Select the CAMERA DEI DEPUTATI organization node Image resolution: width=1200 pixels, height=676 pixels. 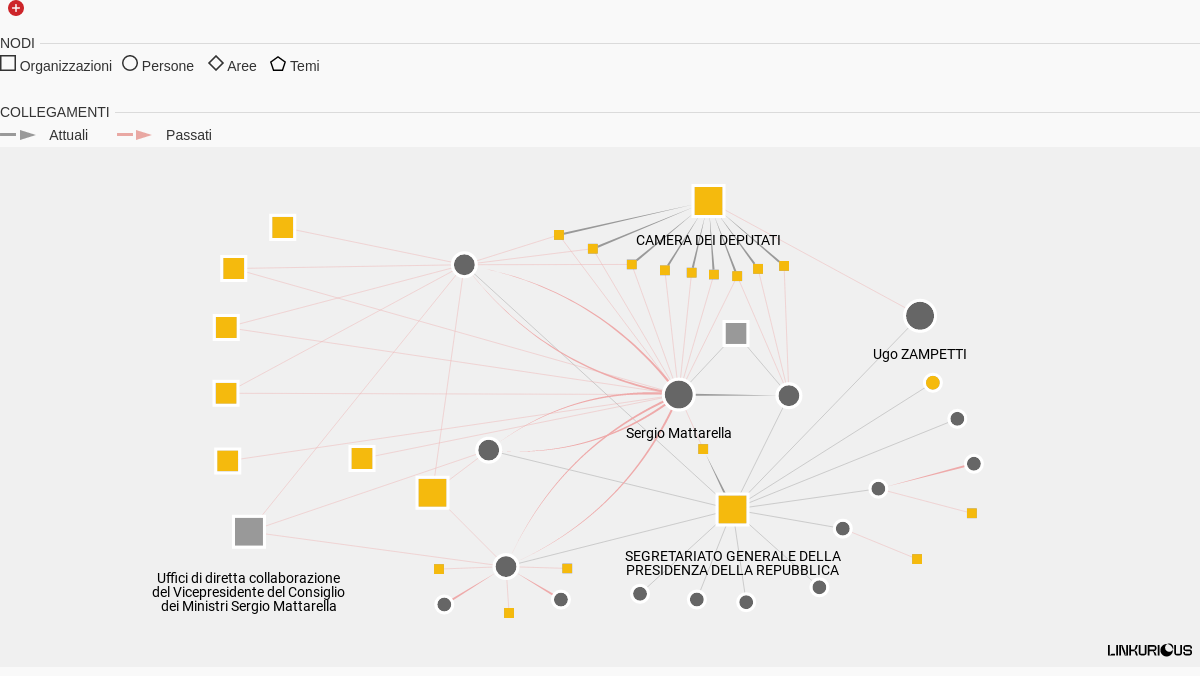click(x=708, y=201)
